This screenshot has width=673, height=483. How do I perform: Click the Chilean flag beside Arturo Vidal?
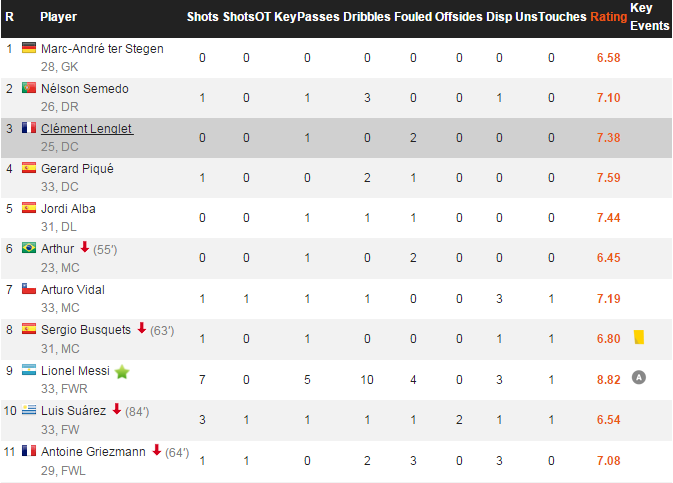29,289
